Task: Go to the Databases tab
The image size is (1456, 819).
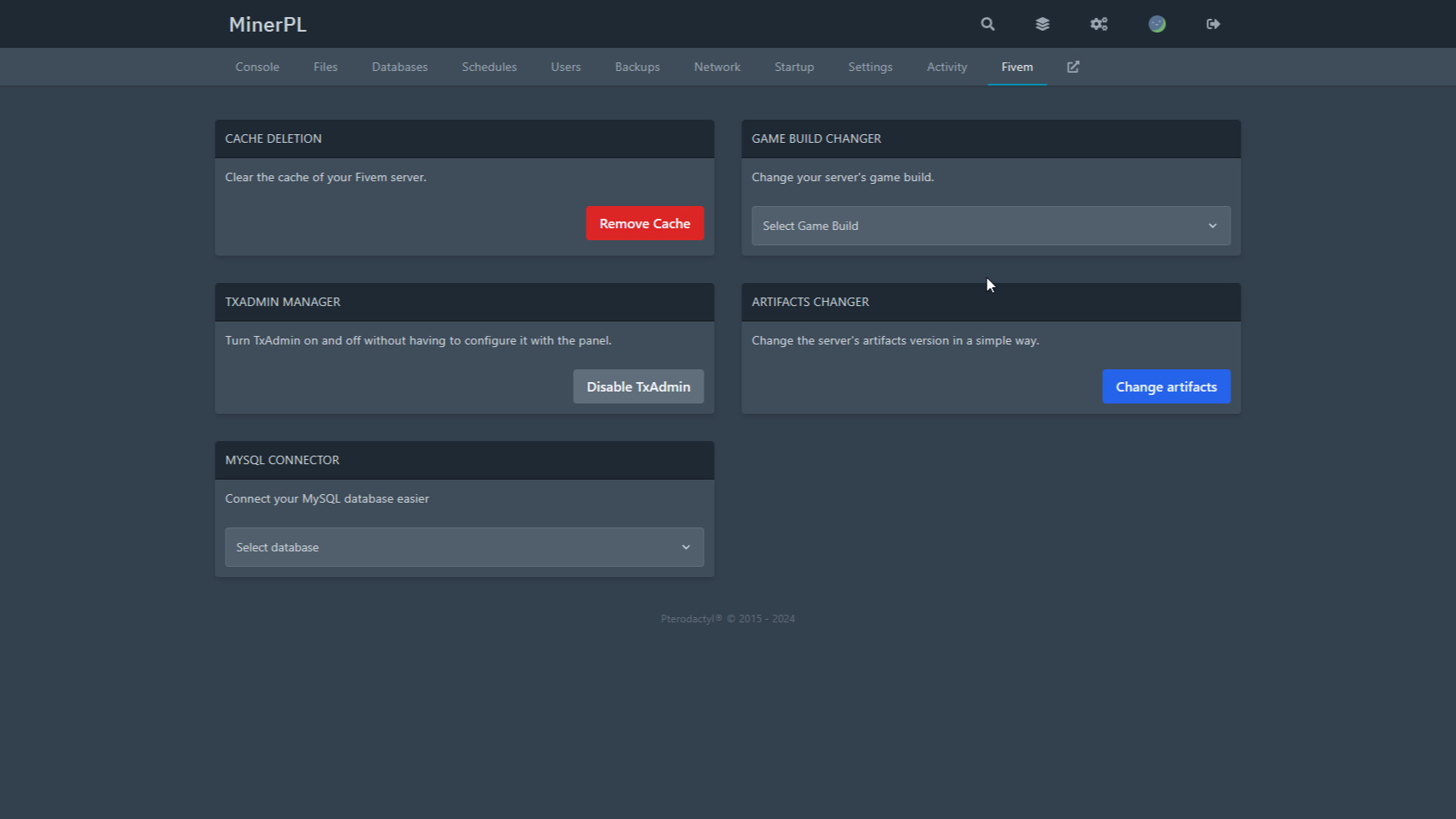Action: tap(399, 67)
